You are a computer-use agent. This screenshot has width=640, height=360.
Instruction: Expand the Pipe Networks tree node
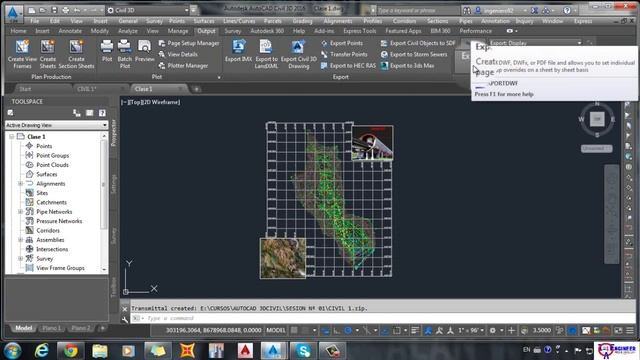click(x=20, y=212)
